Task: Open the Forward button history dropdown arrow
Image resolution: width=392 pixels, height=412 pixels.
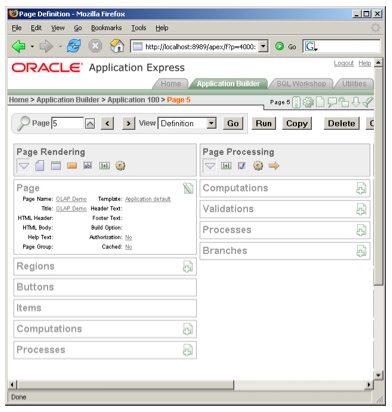Action: point(59,46)
